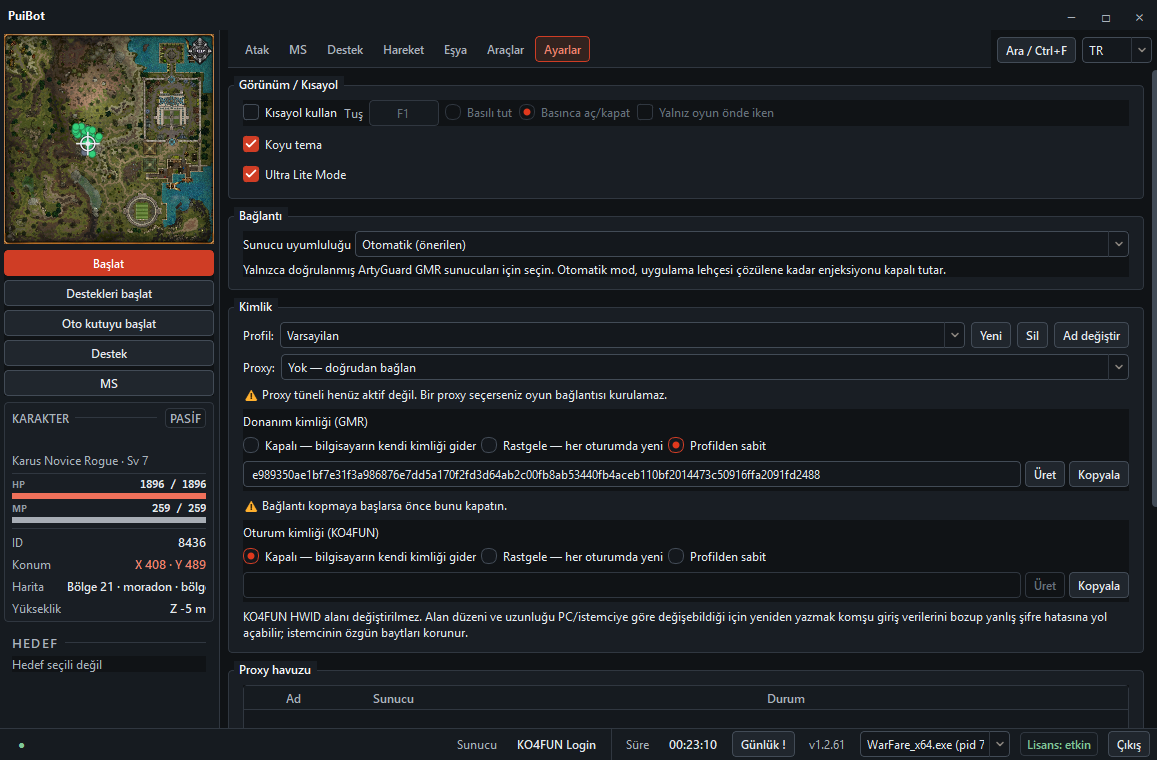Toggle the Koyu tema checkbox
Screen dimensions: 1157x760
(251, 145)
